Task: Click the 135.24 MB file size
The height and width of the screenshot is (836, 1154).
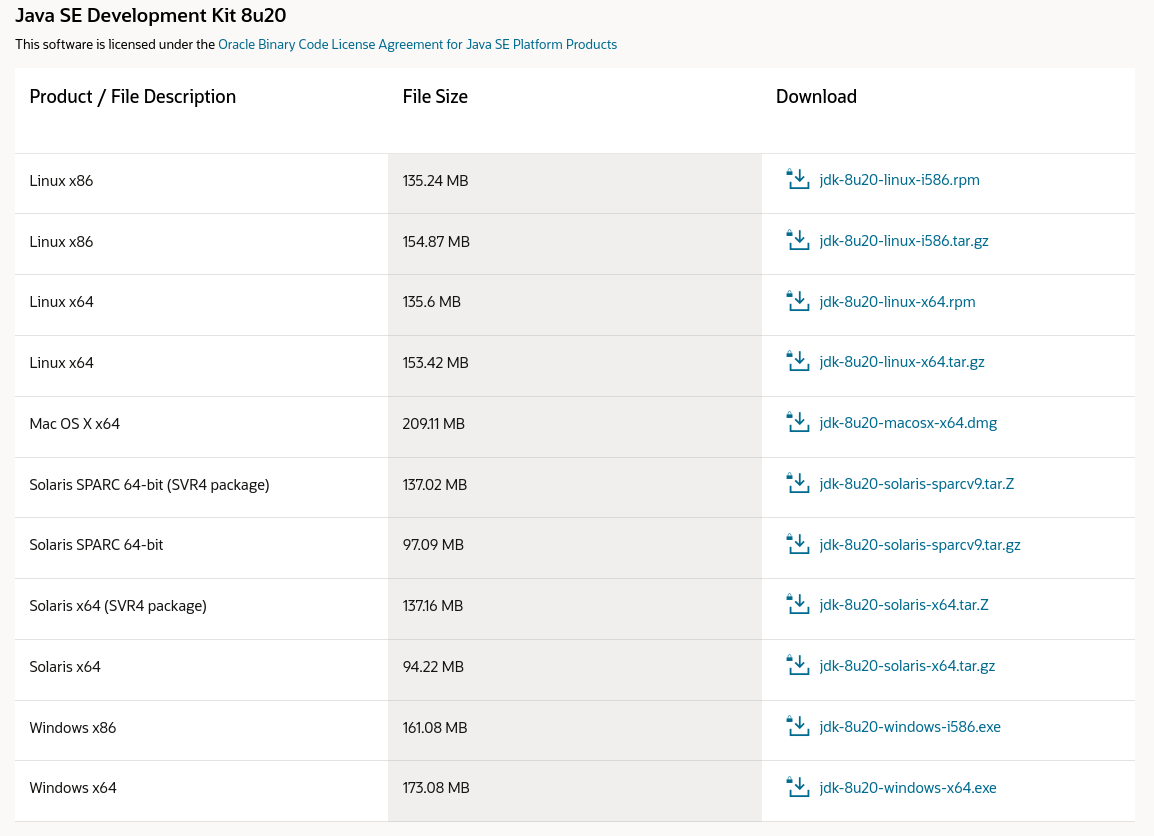Action: [x=435, y=181]
